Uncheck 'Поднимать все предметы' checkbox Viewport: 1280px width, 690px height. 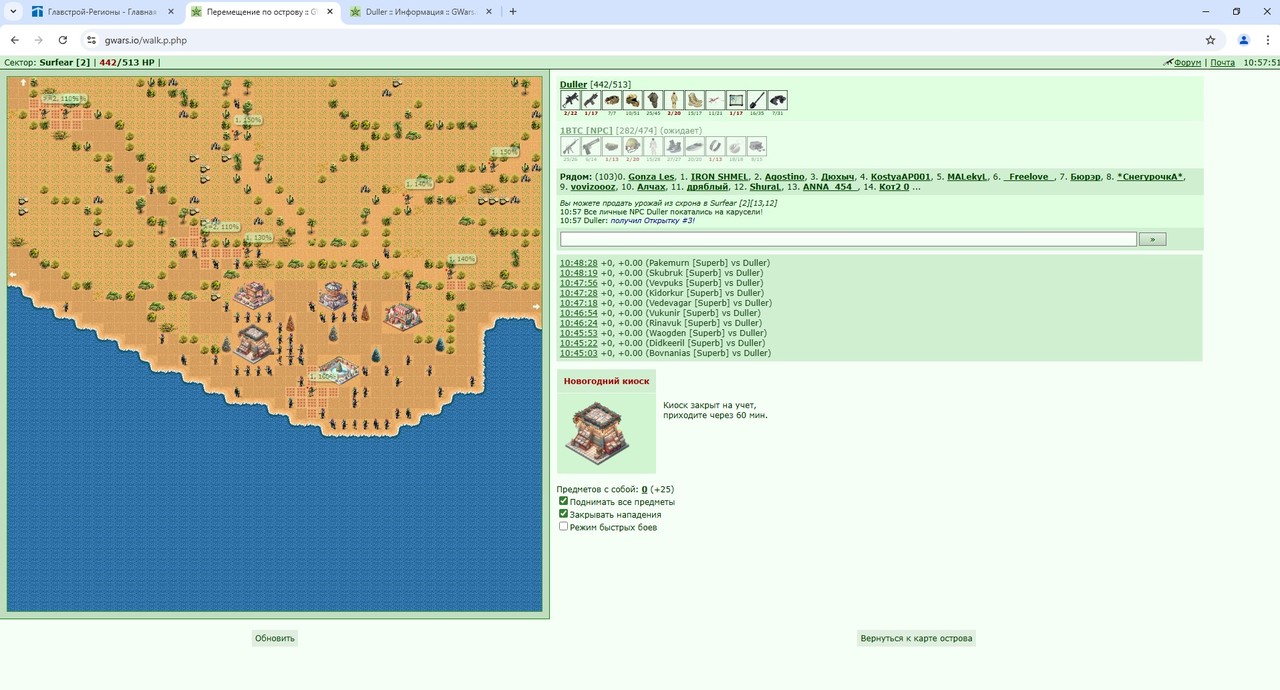(563, 501)
